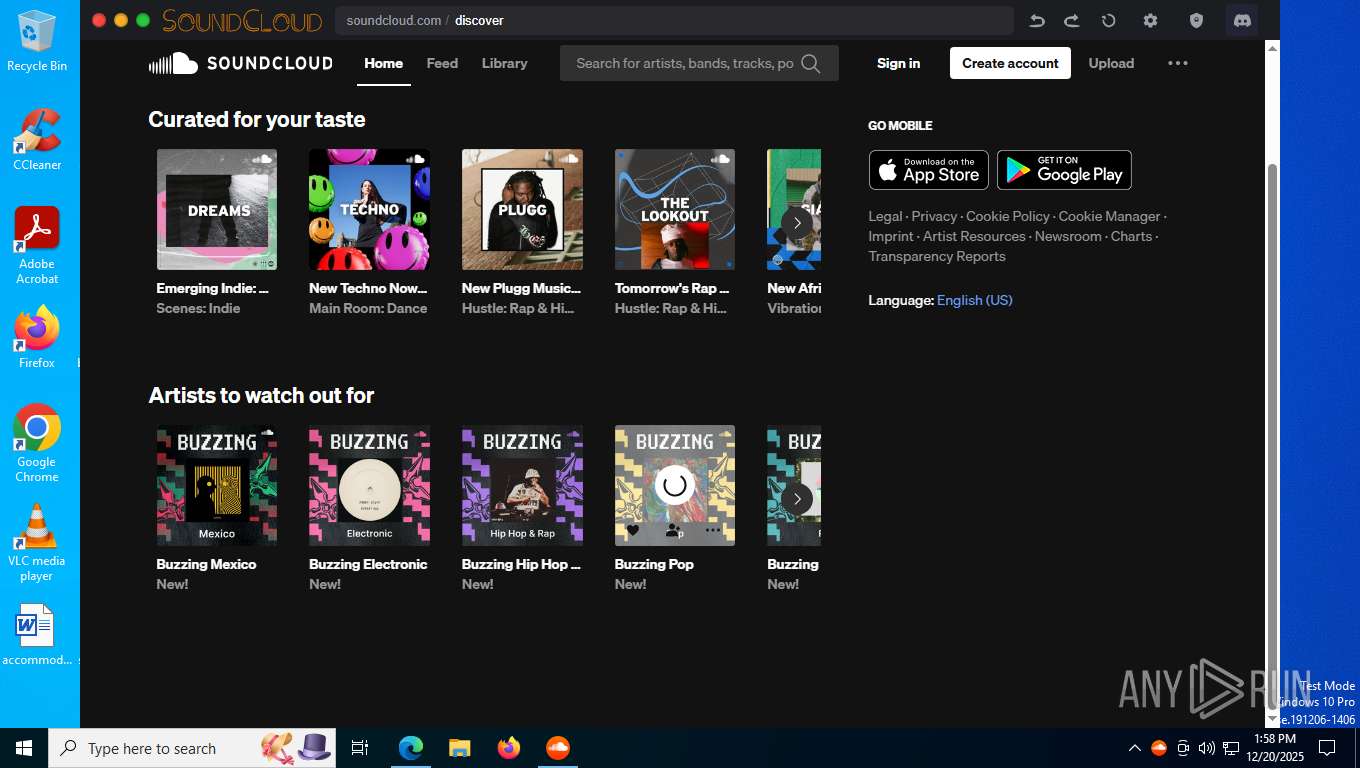This screenshot has height=768, width=1360.
Task: Open Buzzing Mexico cover art
Action: [217, 485]
